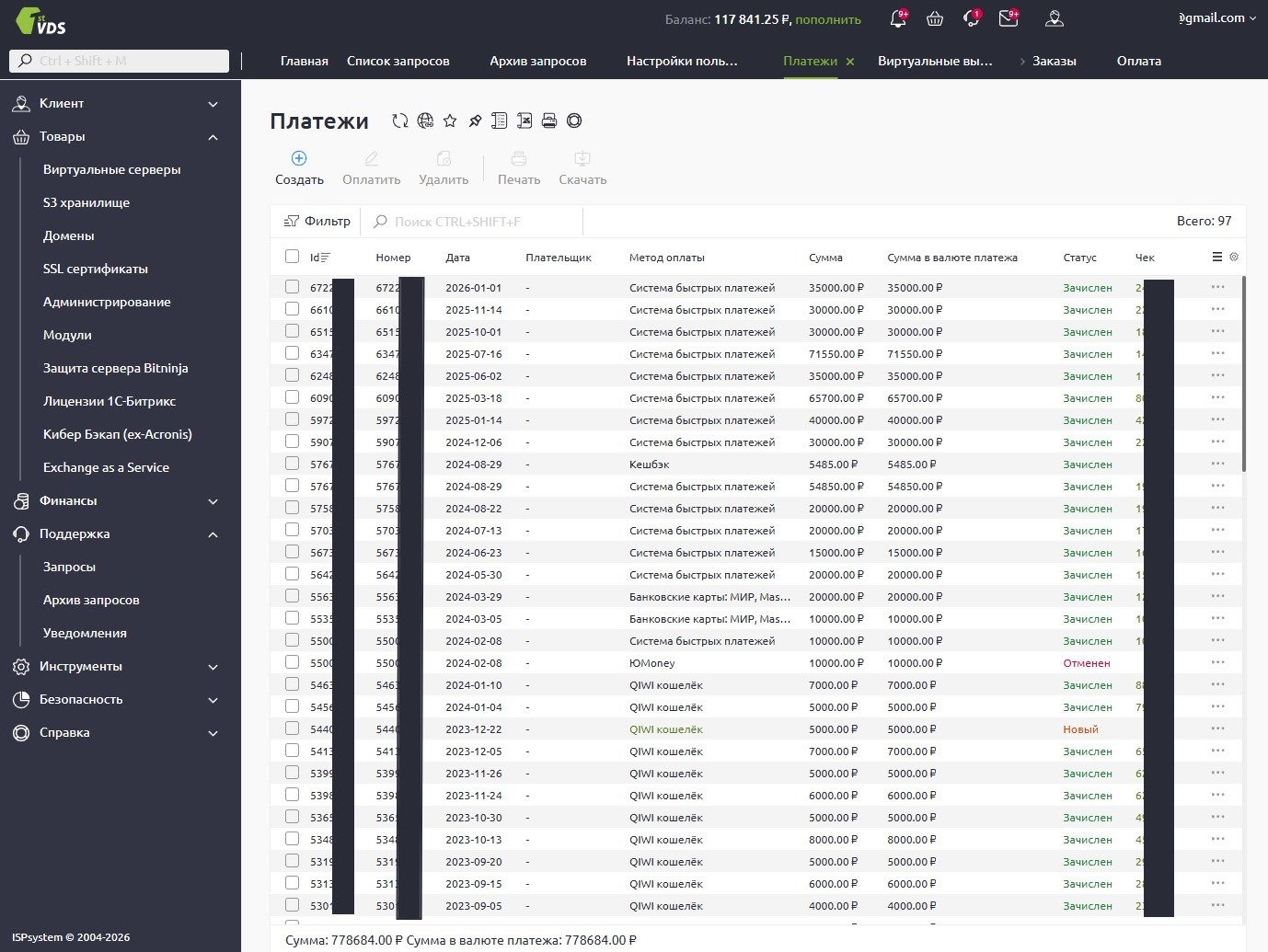Add page to favorites with star icon

[450, 120]
